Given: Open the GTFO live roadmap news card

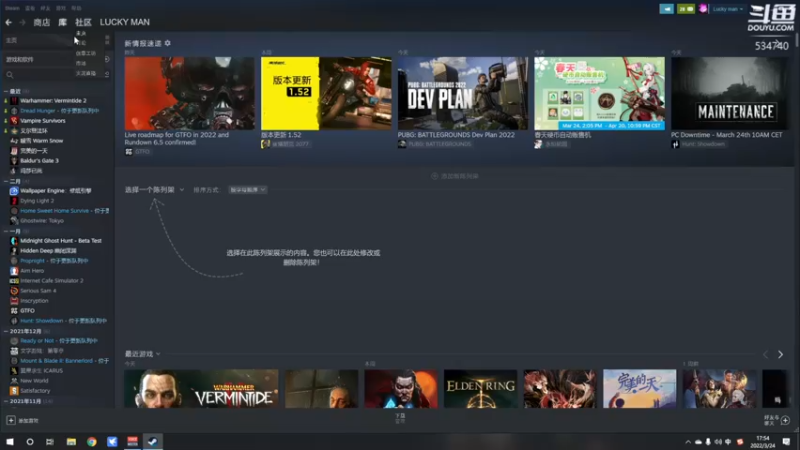Looking at the screenshot, I should [189, 106].
